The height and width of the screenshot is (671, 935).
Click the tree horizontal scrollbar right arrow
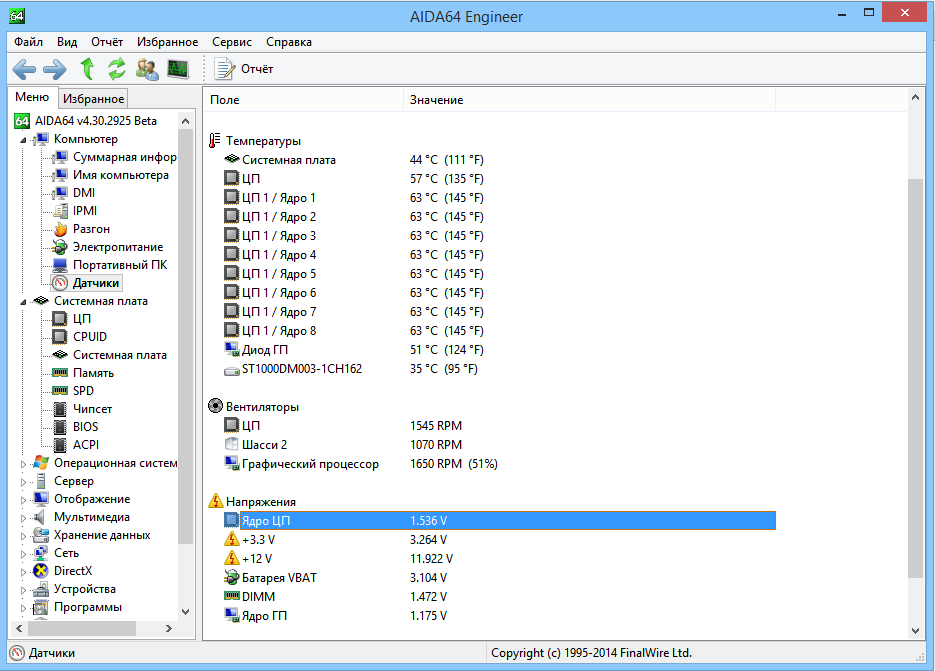point(169,628)
